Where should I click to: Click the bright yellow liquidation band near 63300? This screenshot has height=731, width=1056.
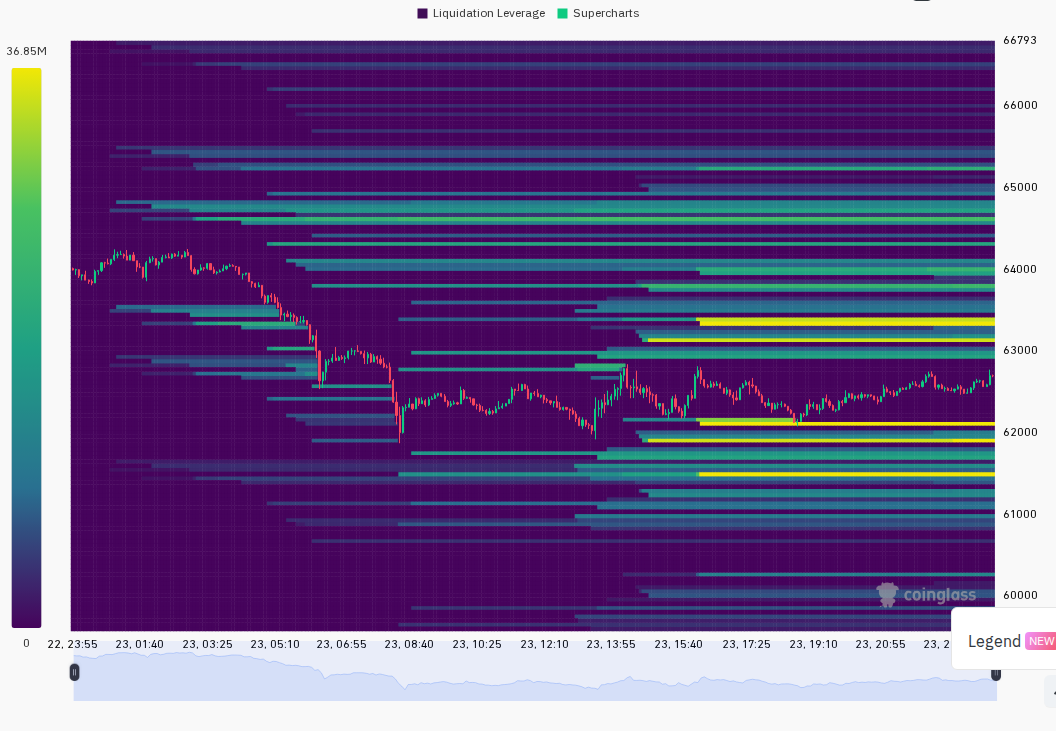847,322
